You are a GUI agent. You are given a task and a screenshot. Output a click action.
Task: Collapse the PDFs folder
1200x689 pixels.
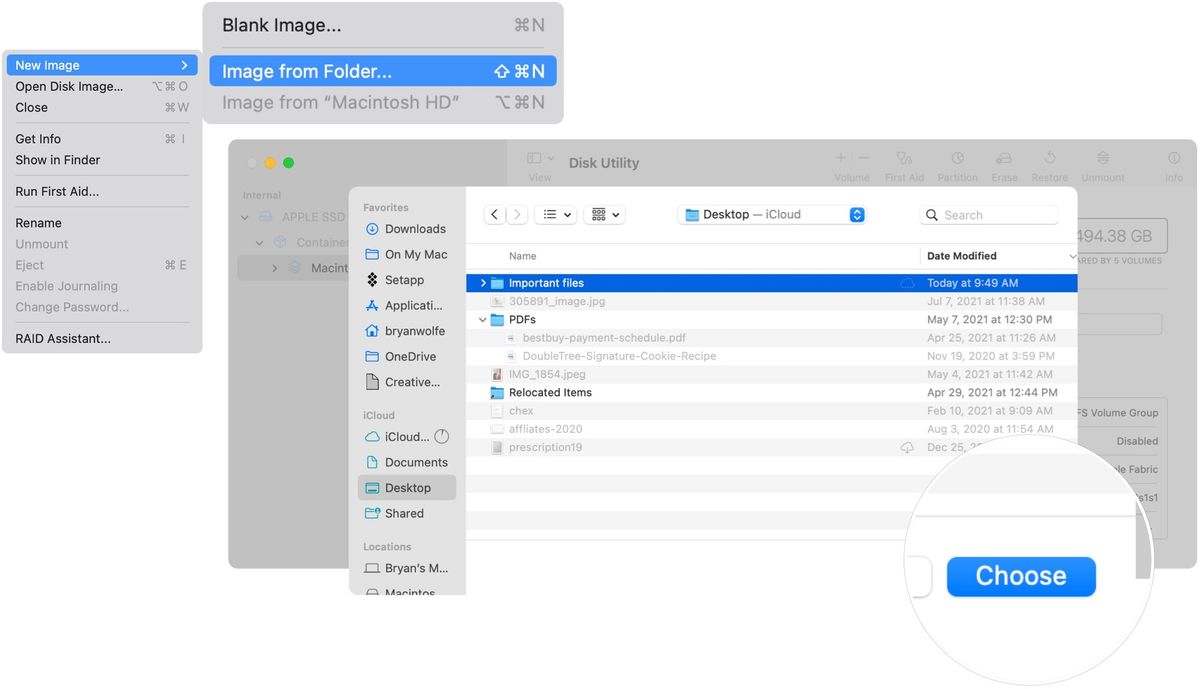click(x=482, y=319)
